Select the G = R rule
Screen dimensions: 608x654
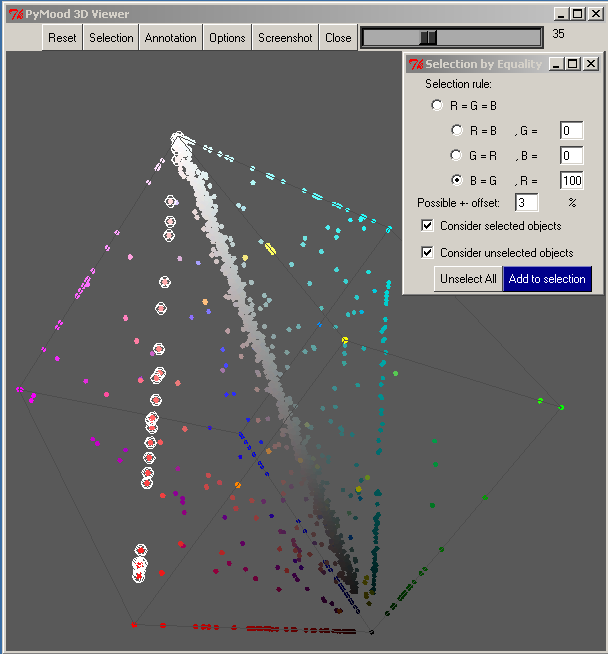[x=457, y=155]
